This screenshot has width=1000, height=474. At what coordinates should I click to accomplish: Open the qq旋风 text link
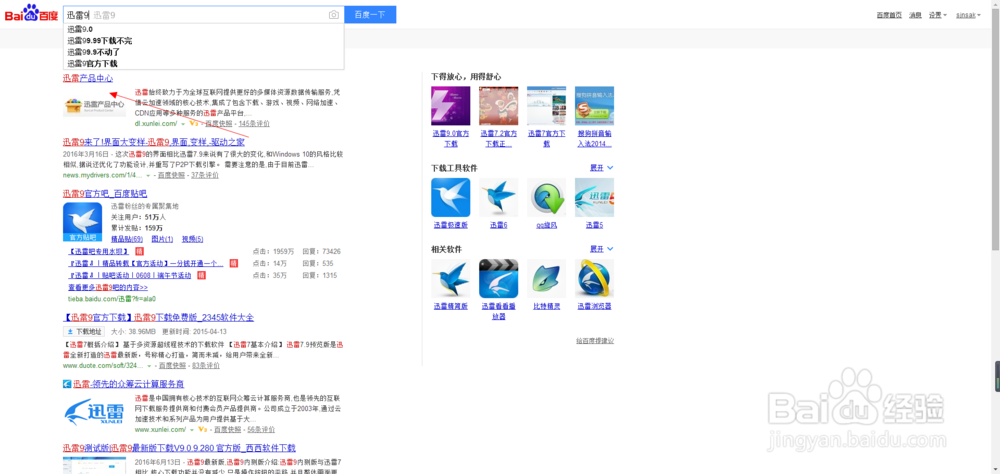547,225
